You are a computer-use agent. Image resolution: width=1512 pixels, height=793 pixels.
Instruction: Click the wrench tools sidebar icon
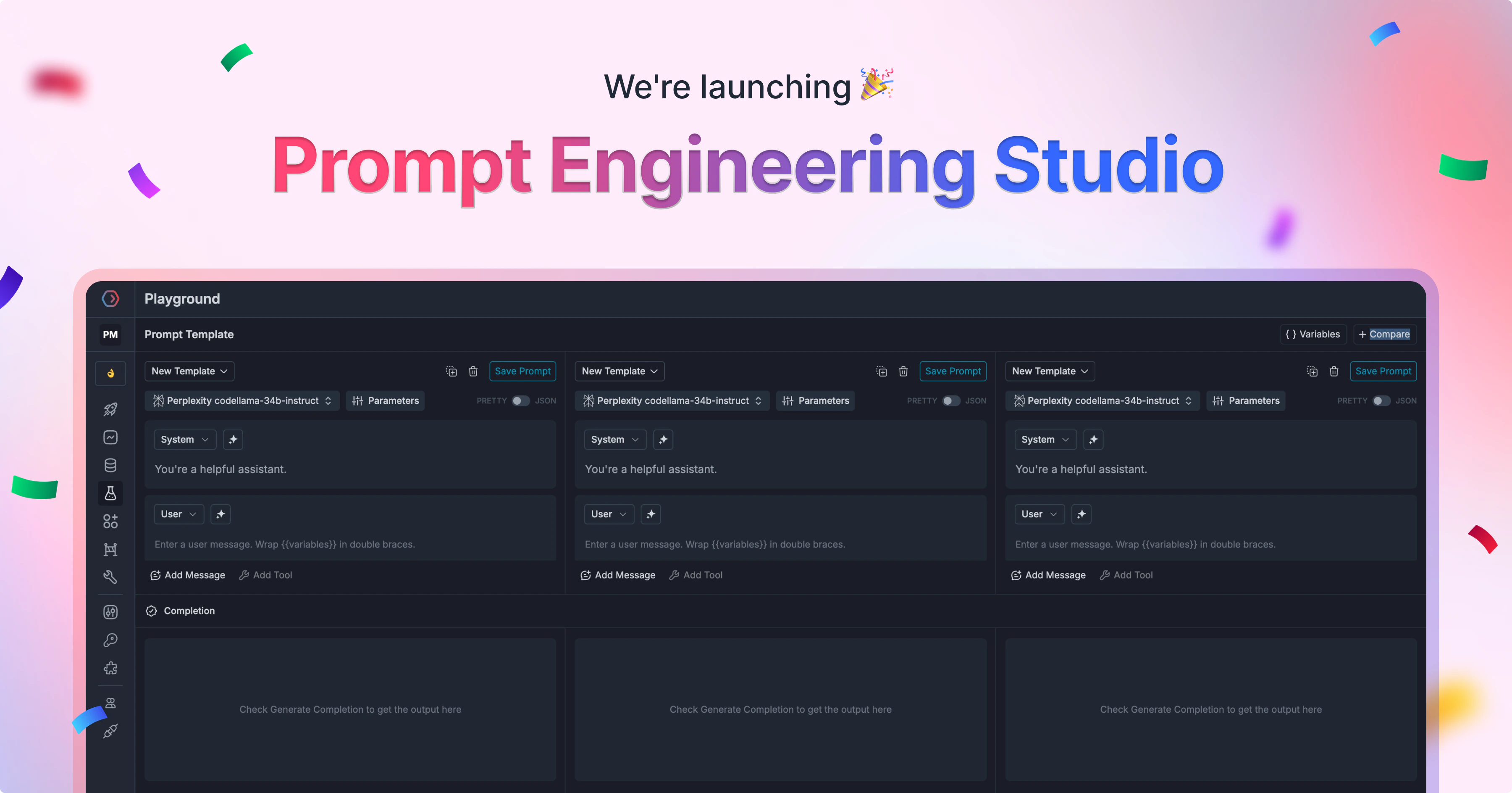click(x=110, y=577)
